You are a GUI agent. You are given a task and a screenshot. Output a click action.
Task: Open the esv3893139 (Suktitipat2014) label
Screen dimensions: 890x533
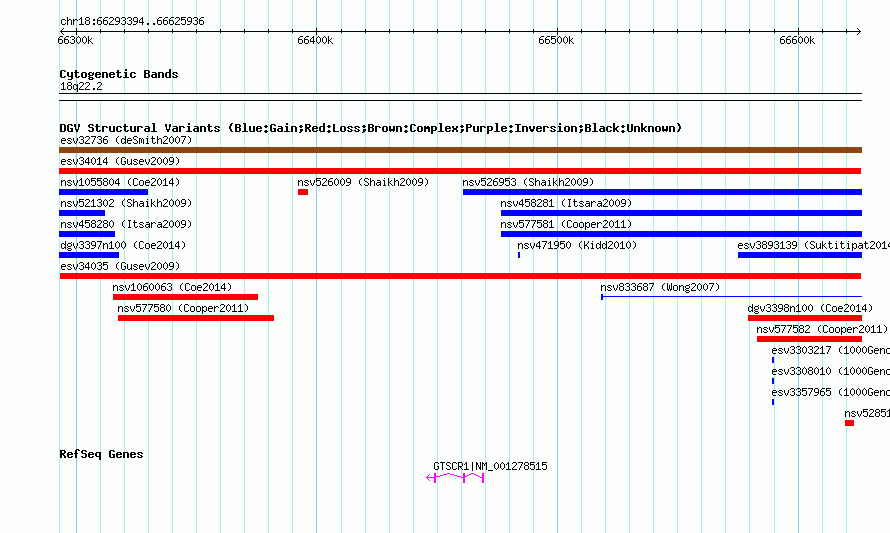(813, 245)
